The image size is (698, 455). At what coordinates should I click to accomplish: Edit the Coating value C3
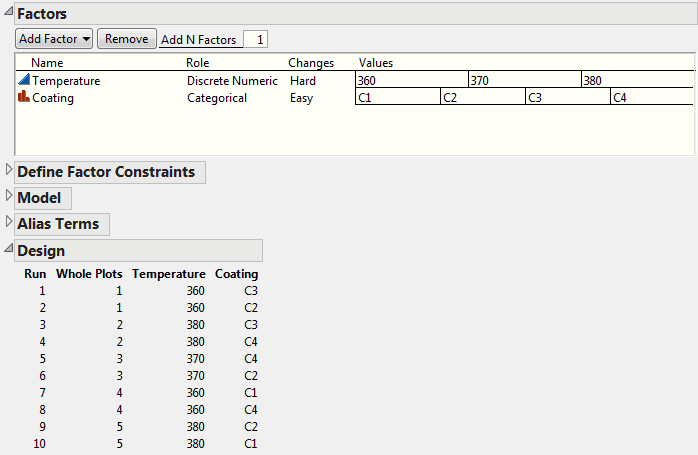[x=568, y=97]
